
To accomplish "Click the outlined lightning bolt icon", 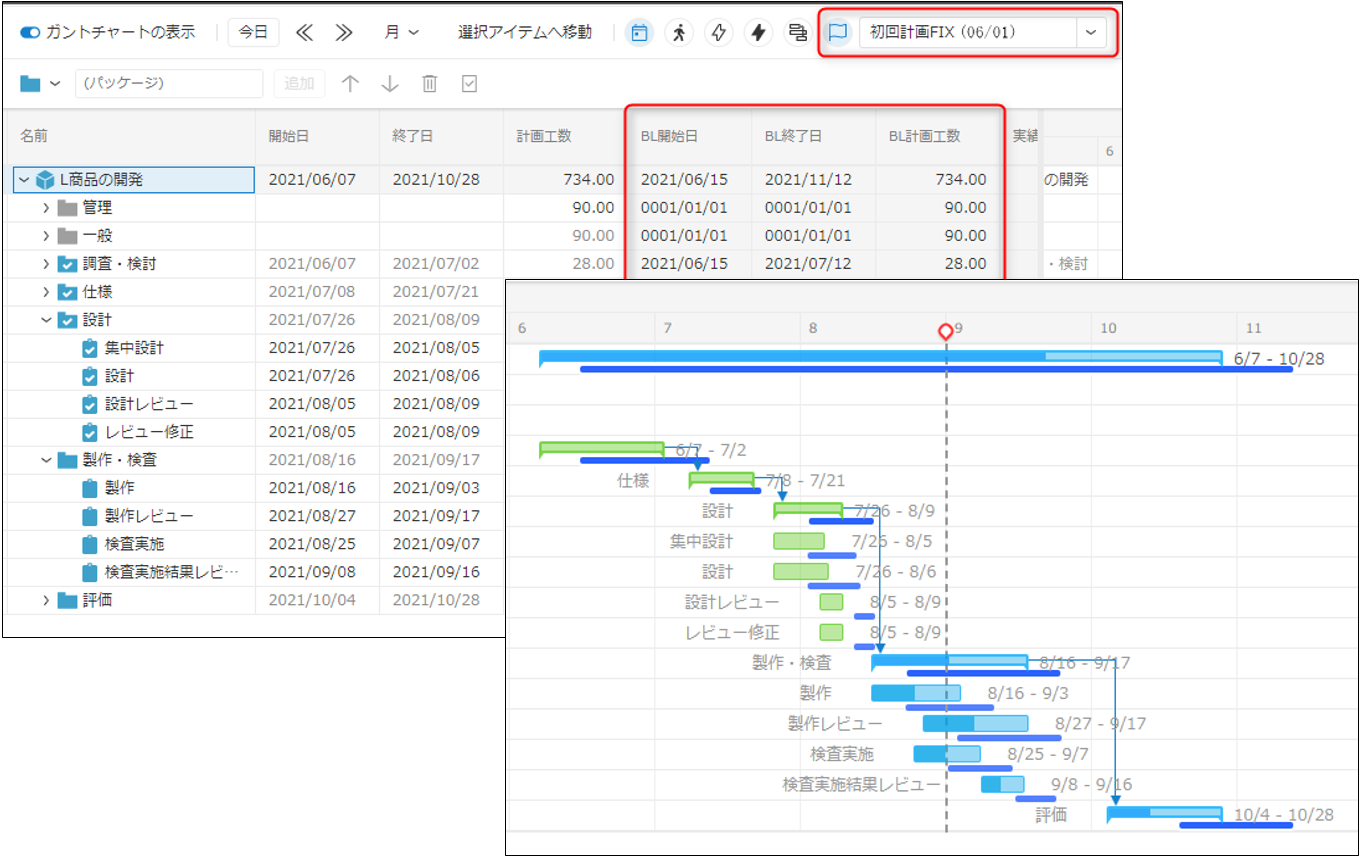I will pyautogui.click(x=718, y=33).
